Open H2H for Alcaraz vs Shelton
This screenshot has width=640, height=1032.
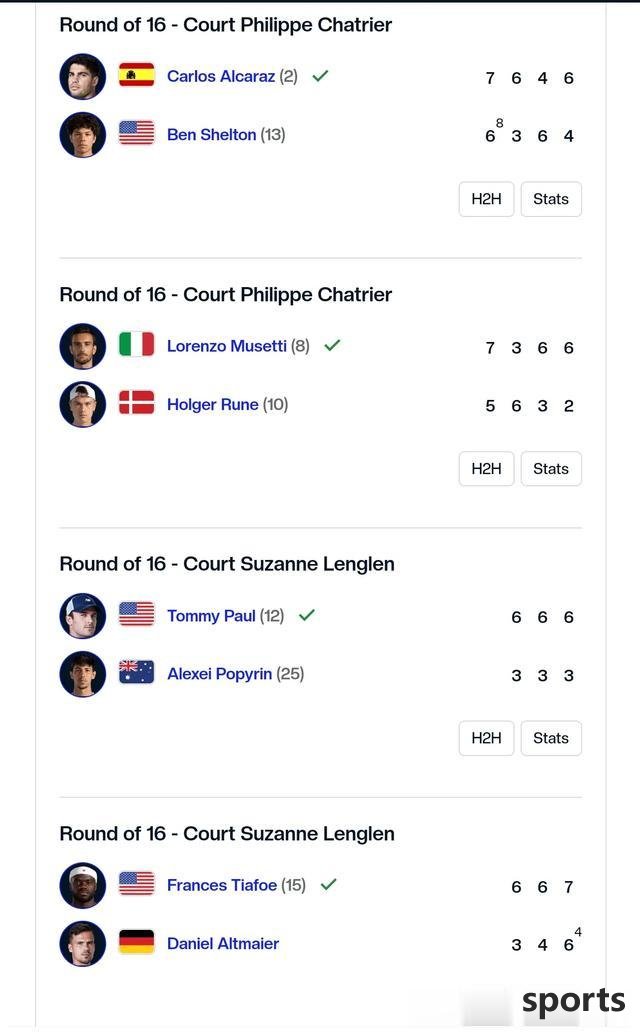(x=487, y=199)
